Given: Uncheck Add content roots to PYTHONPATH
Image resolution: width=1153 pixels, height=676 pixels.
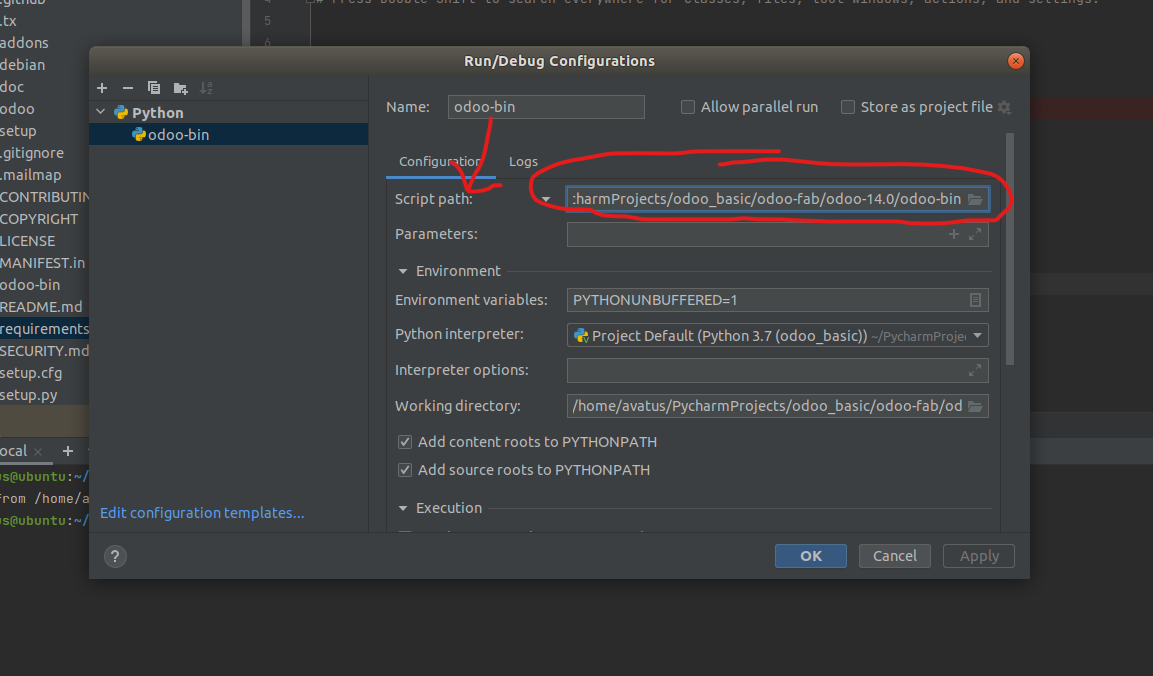Looking at the screenshot, I should pyautogui.click(x=404, y=442).
